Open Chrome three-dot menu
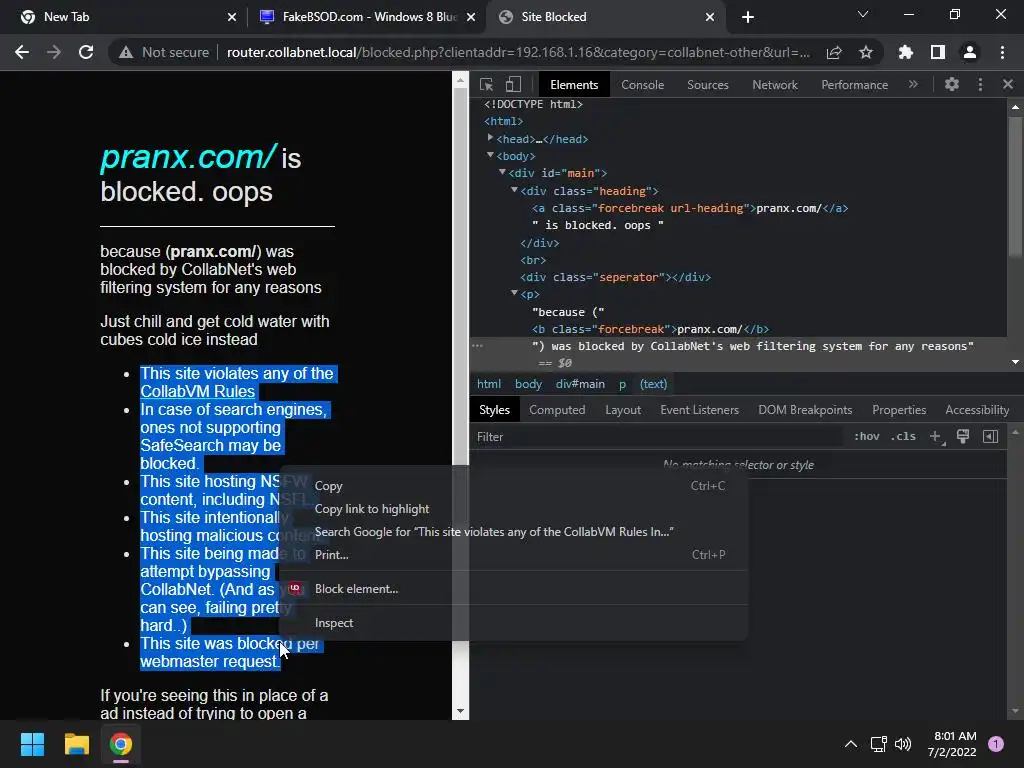Viewport: 1024px width, 768px height. click(x=1002, y=52)
